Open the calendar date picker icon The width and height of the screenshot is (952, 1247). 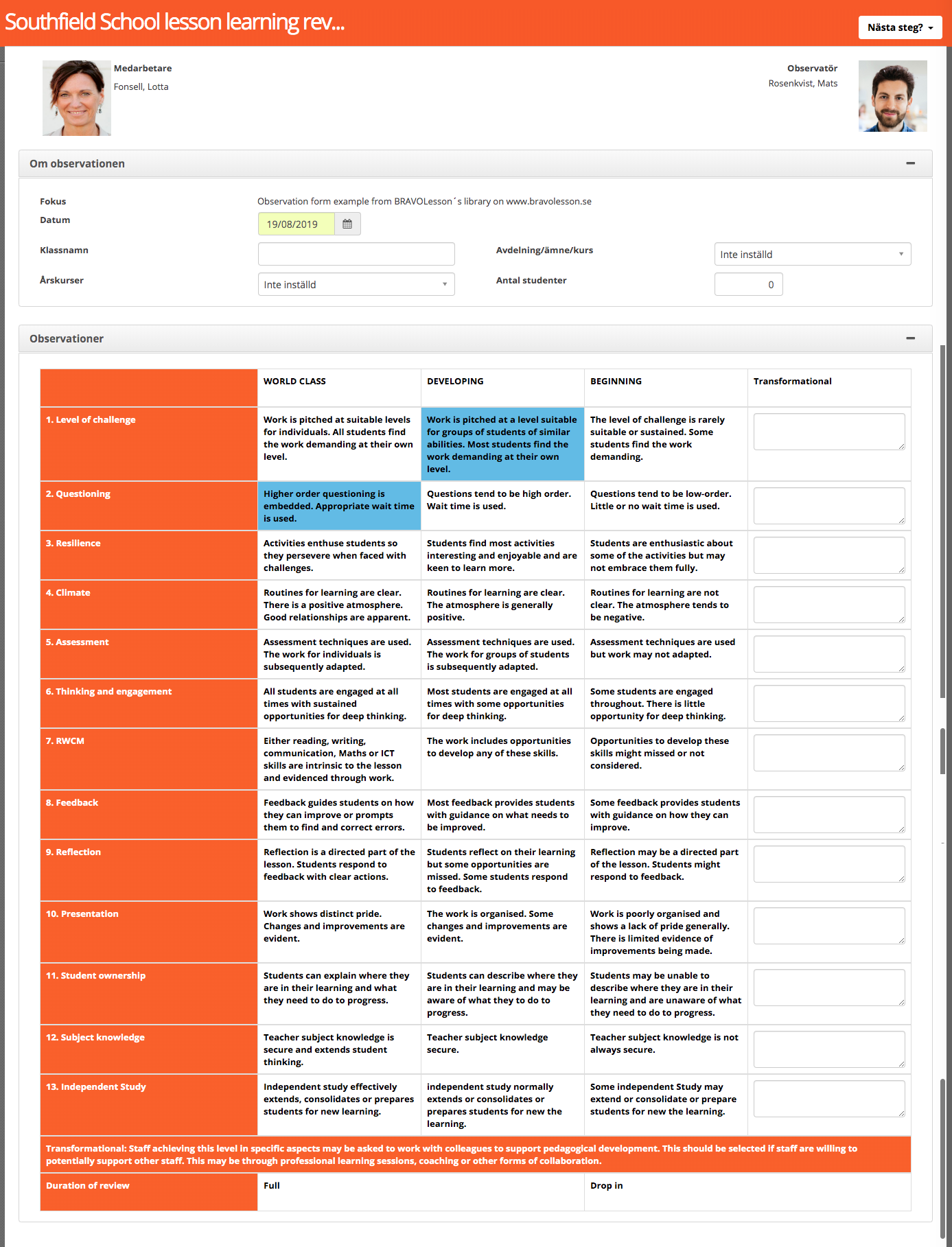pyautogui.click(x=347, y=224)
